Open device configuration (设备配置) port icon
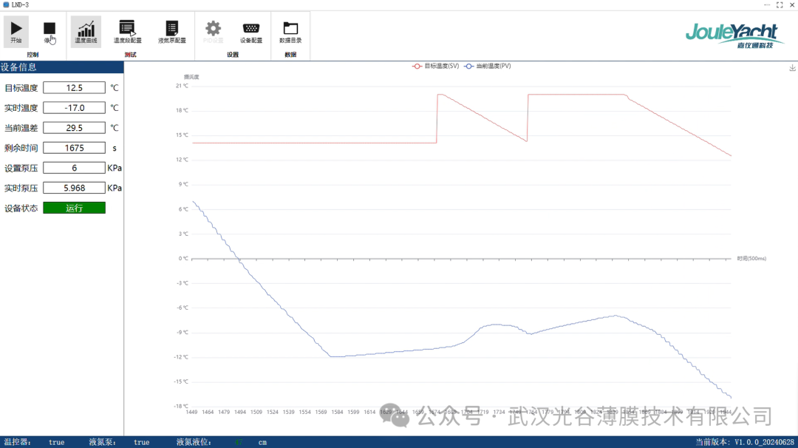Image resolution: width=798 pixels, height=448 pixels. point(251,31)
